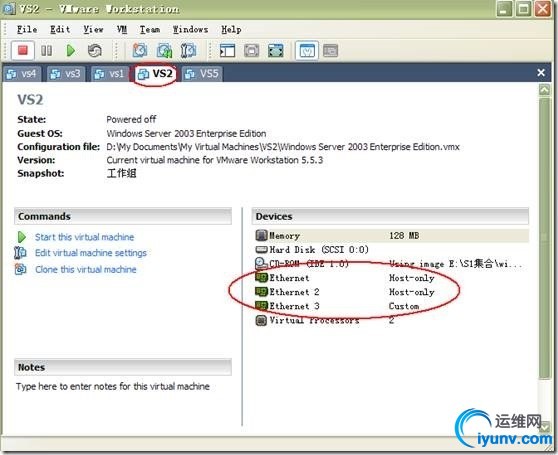Click Edit virtual machine settings link

pos(91,253)
